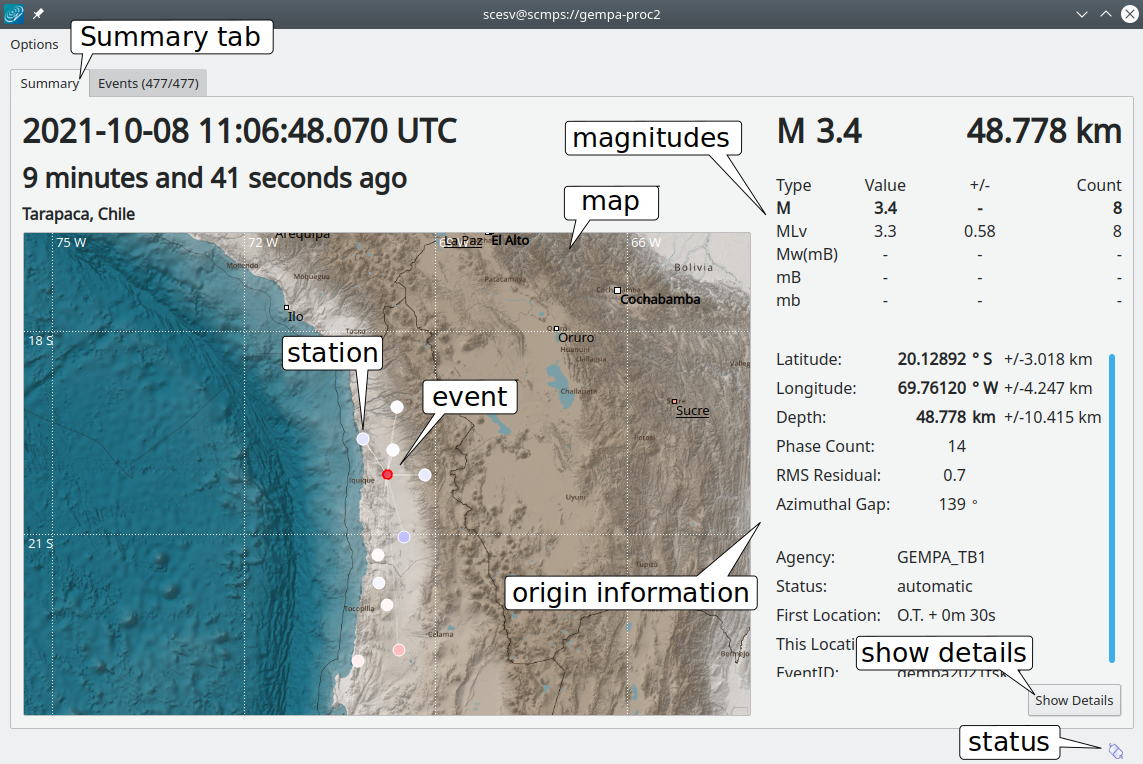Switch to the Events (477/477) tab

click(x=148, y=83)
